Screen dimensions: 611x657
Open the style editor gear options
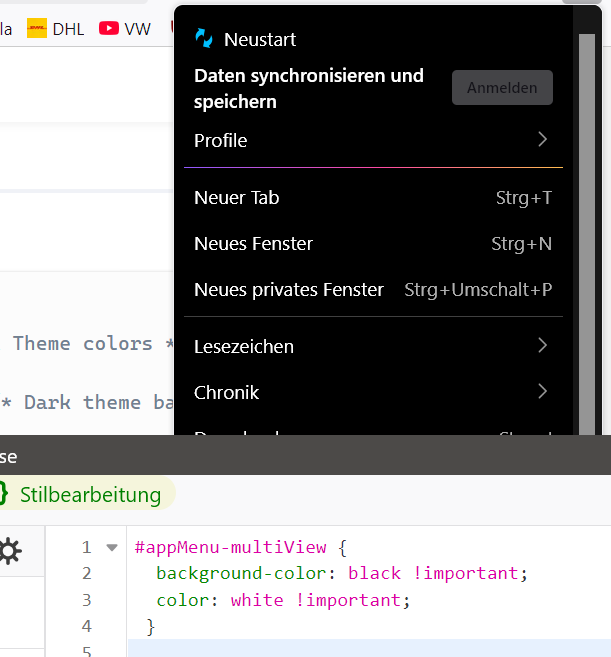(9, 551)
